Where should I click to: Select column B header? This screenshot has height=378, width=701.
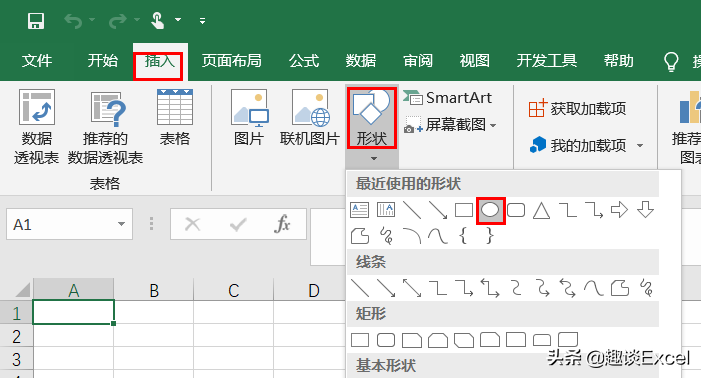coord(154,290)
